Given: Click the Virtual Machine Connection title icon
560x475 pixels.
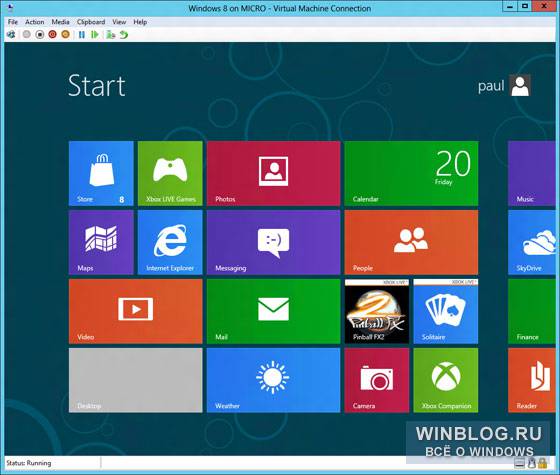Looking at the screenshot, I should point(10,8).
